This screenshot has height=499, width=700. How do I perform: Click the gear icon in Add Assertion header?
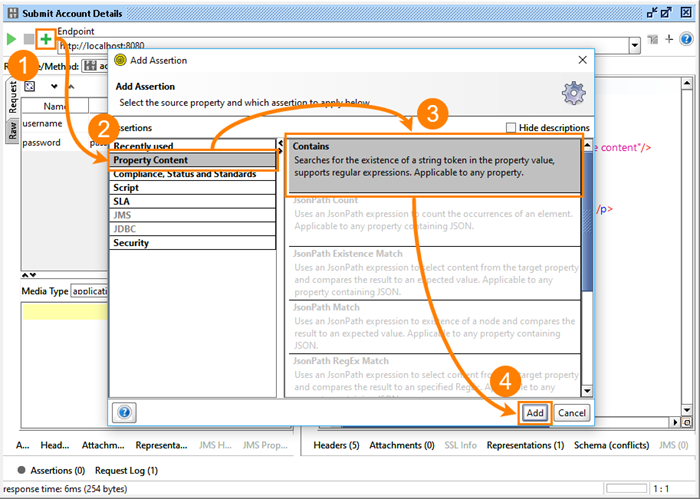(573, 94)
